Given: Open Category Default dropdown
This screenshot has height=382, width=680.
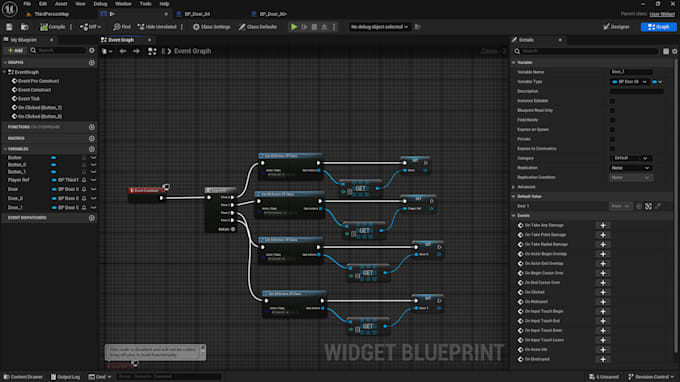Looking at the screenshot, I should pos(630,158).
